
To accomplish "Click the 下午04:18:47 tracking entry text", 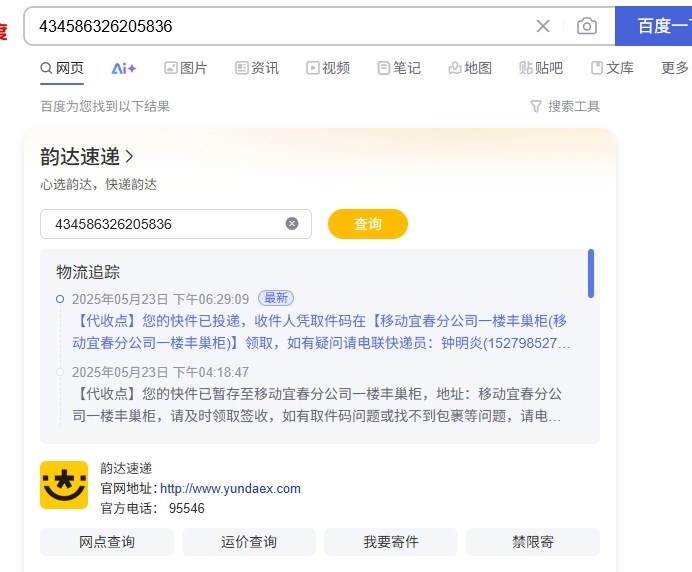I will 317,405.
